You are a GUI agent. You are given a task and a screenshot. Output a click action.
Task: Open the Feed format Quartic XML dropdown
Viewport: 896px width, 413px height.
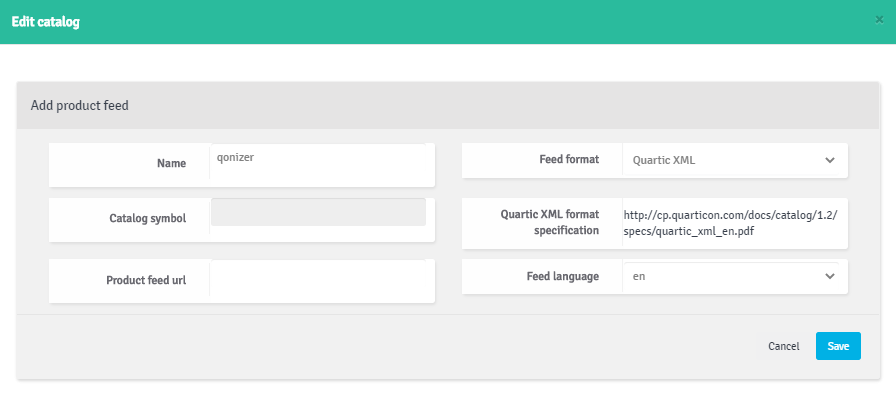[x=731, y=161]
